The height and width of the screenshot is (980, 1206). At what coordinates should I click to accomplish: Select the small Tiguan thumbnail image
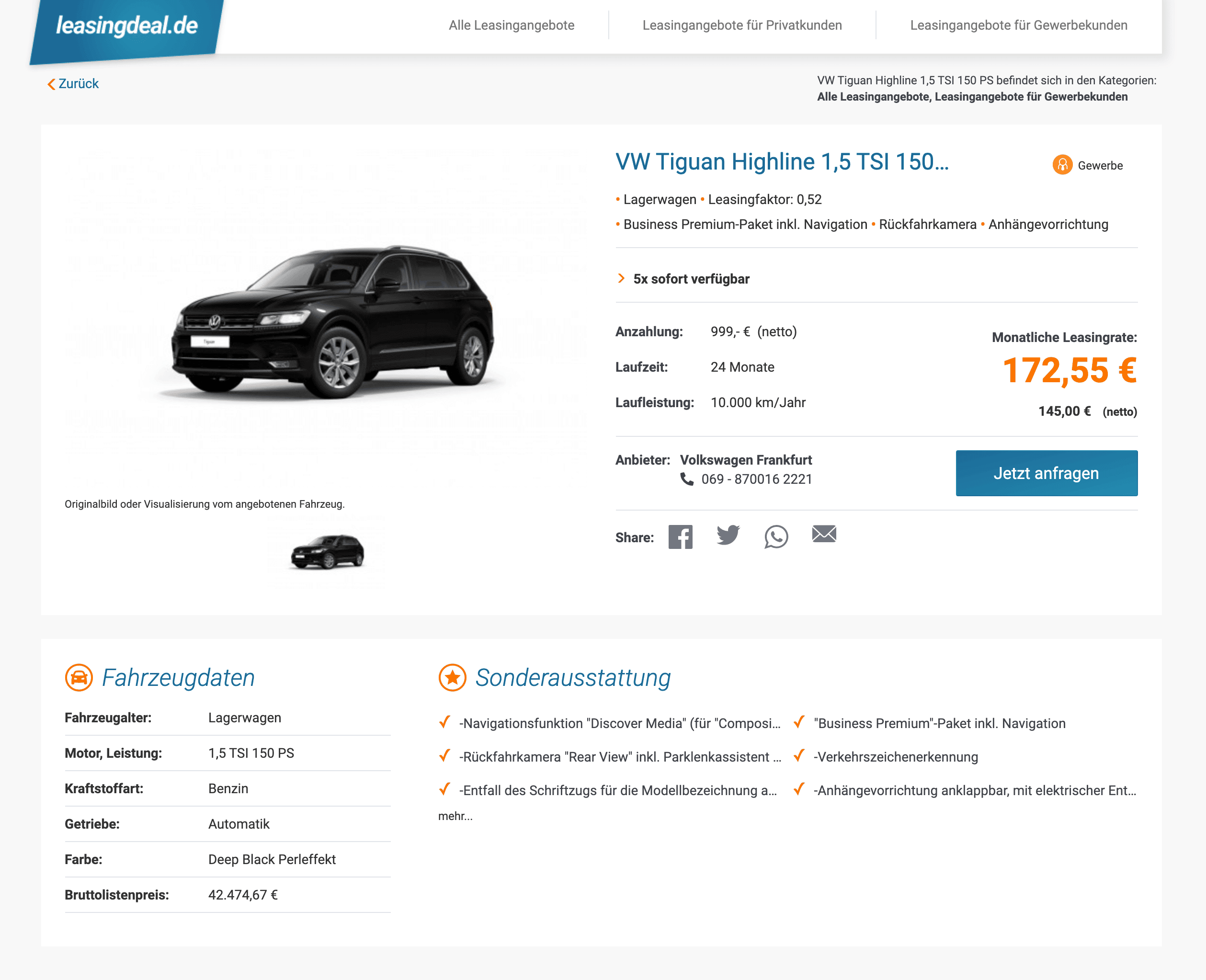click(x=327, y=552)
